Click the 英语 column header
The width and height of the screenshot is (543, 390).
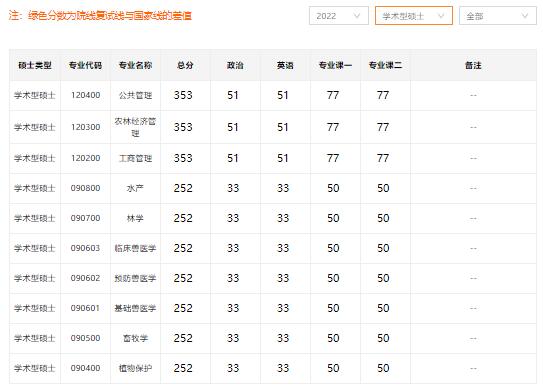point(285,65)
